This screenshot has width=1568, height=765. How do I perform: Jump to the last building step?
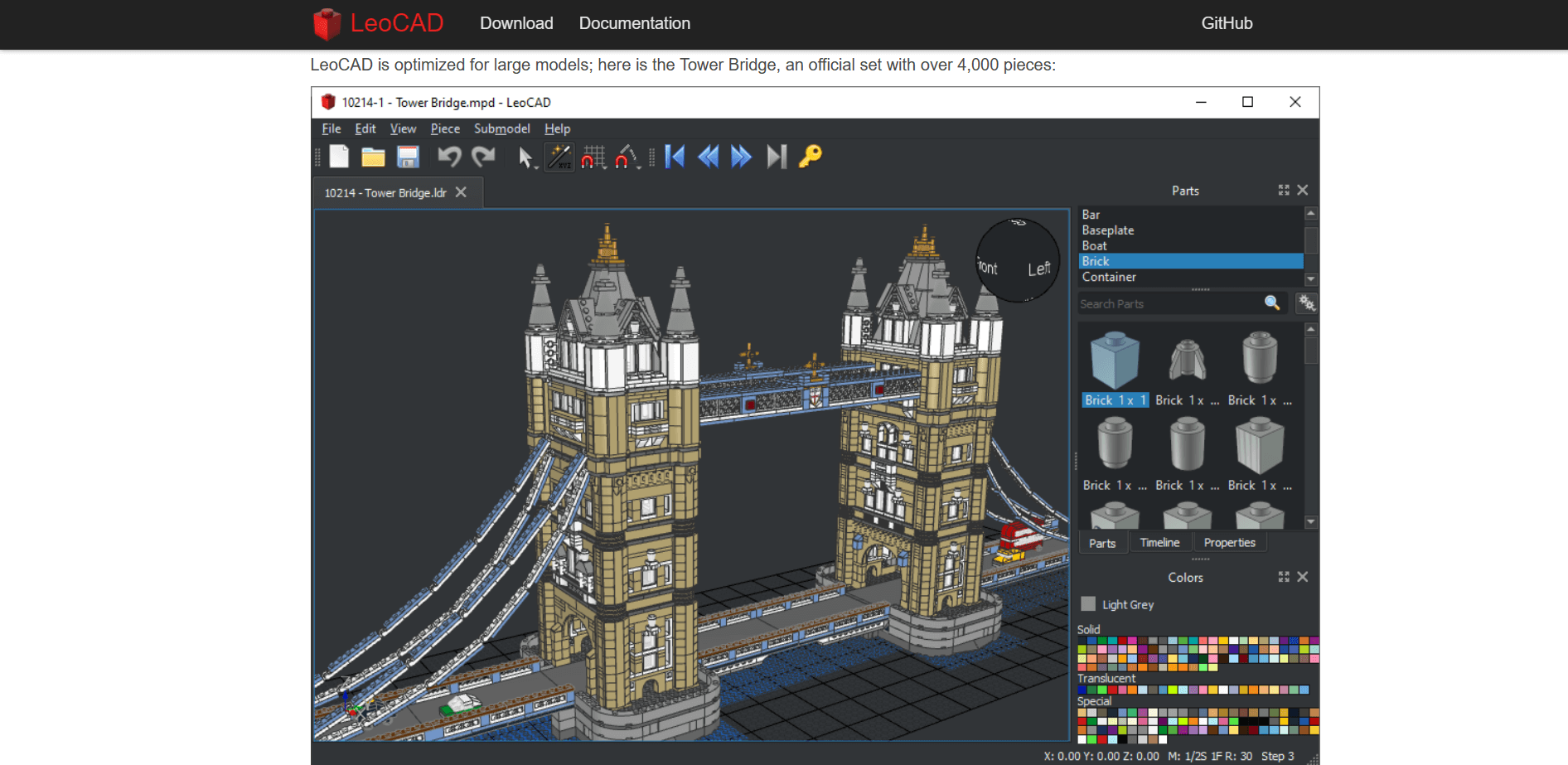[776, 157]
